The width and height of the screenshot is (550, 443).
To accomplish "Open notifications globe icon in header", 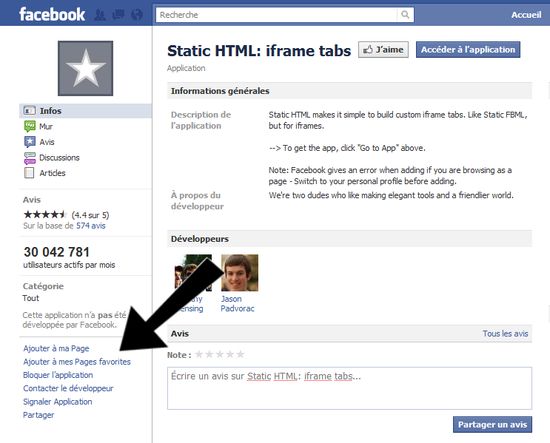I will [137, 15].
